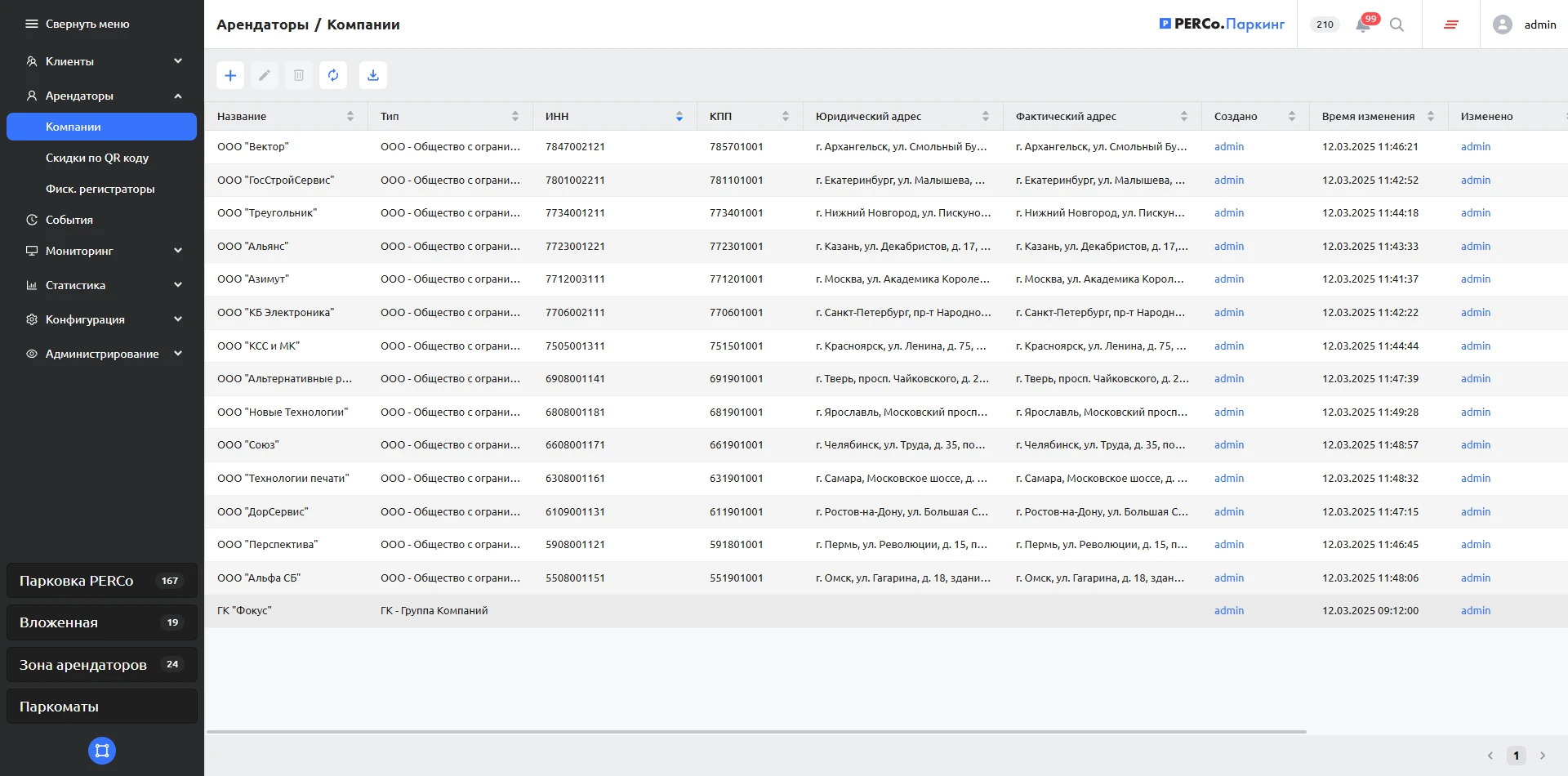Open Скидки по QR коду menu item
Screen dimensions: 1568x776
tap(97, 158)
